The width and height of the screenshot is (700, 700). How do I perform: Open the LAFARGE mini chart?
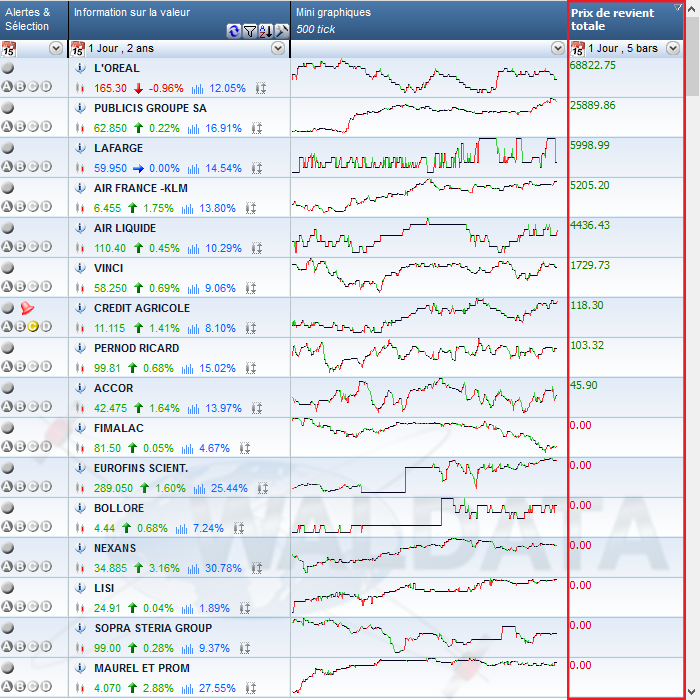425,155
